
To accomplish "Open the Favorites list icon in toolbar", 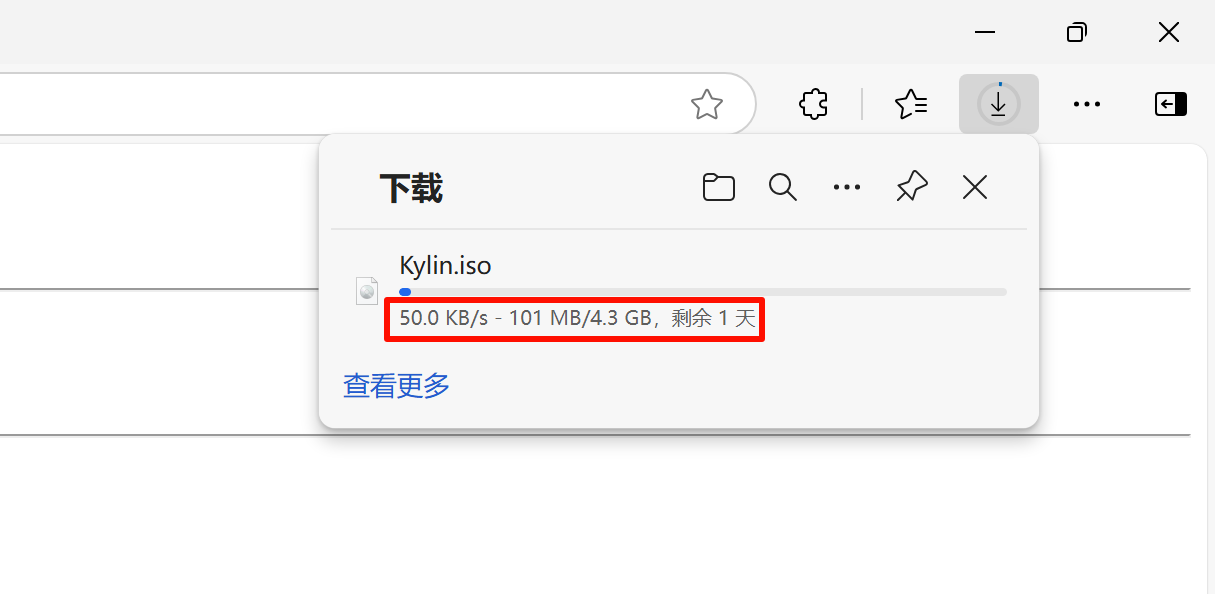I will 911,104.
